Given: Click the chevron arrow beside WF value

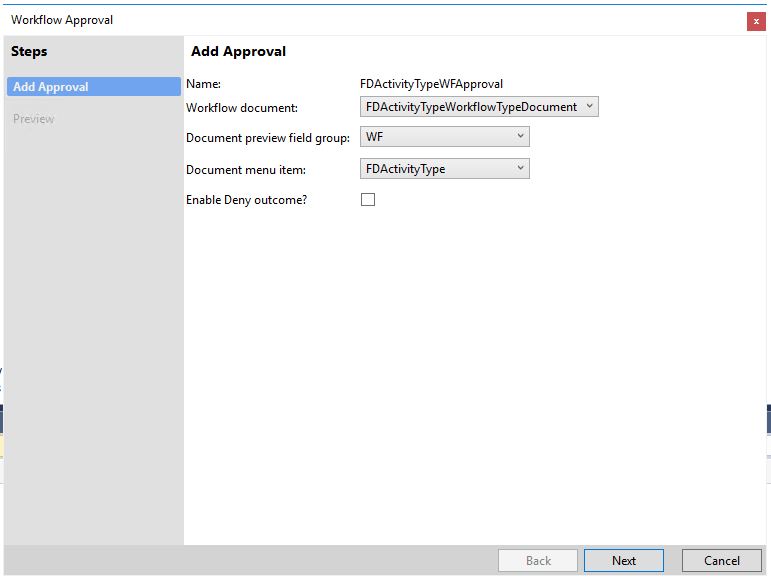Looking at the screenshot, I should point(520,136).
